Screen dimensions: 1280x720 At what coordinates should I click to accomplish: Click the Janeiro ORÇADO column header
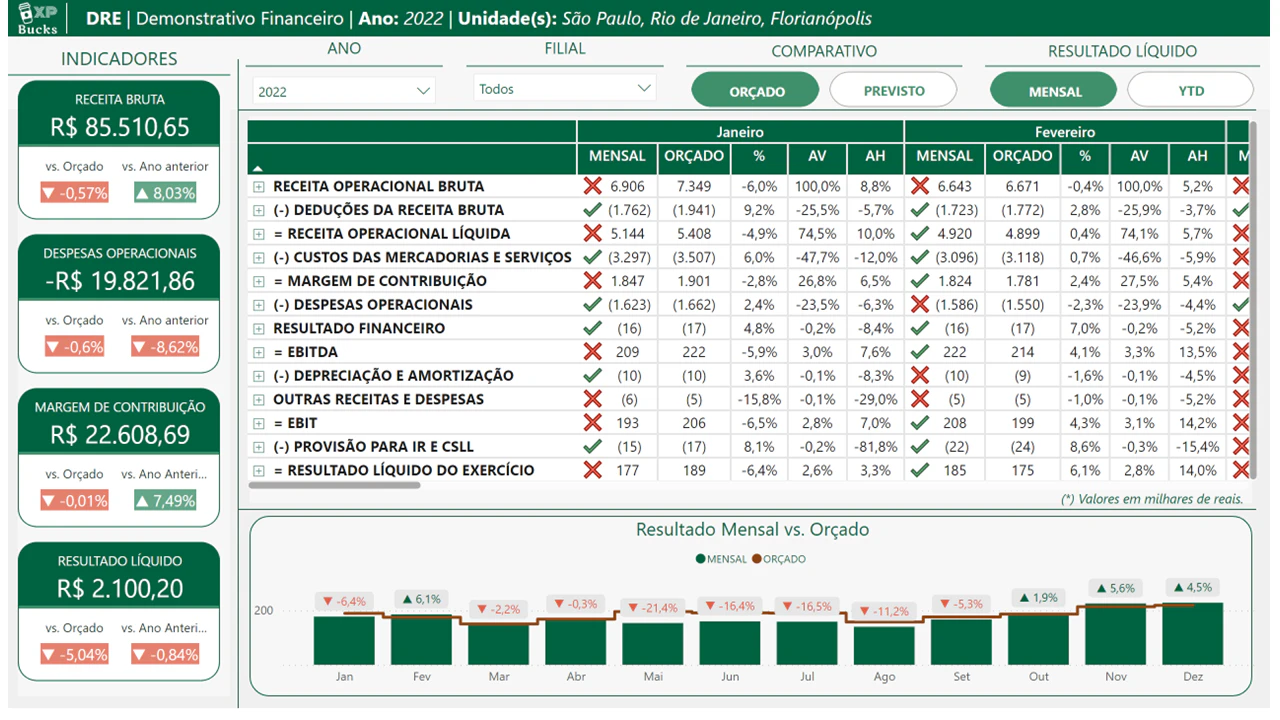pyautogui.click(x=693, y=156)
